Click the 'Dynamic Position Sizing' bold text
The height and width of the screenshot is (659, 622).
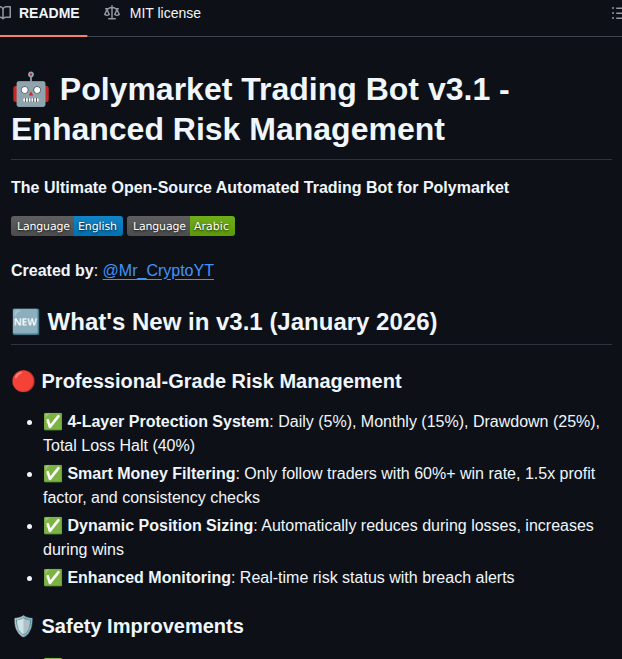click(x=160, y=526)
